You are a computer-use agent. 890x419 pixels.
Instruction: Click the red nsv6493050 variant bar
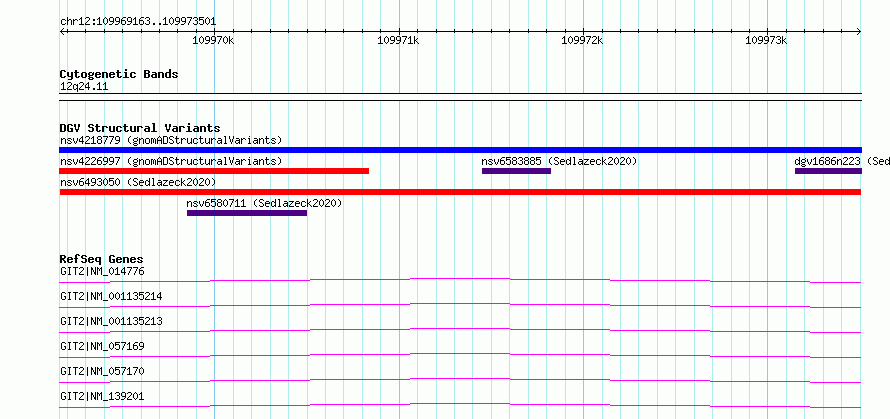tap(460, 192)
